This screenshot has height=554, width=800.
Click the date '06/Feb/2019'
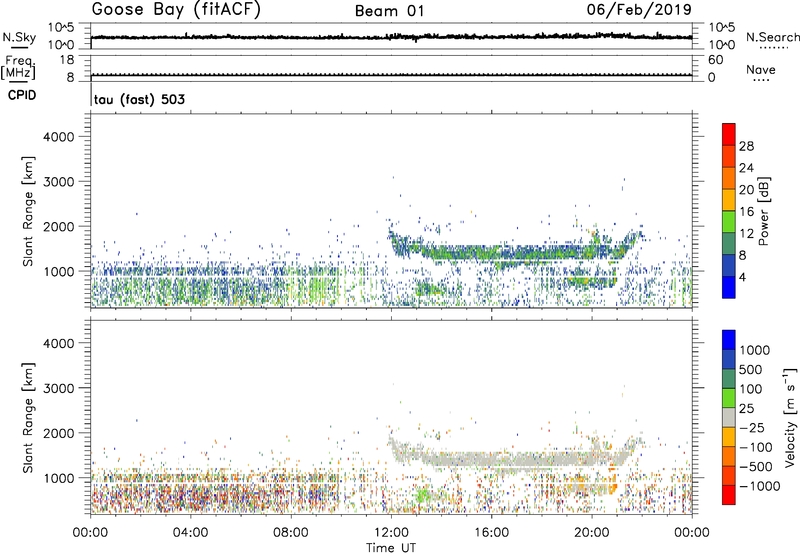639,9
